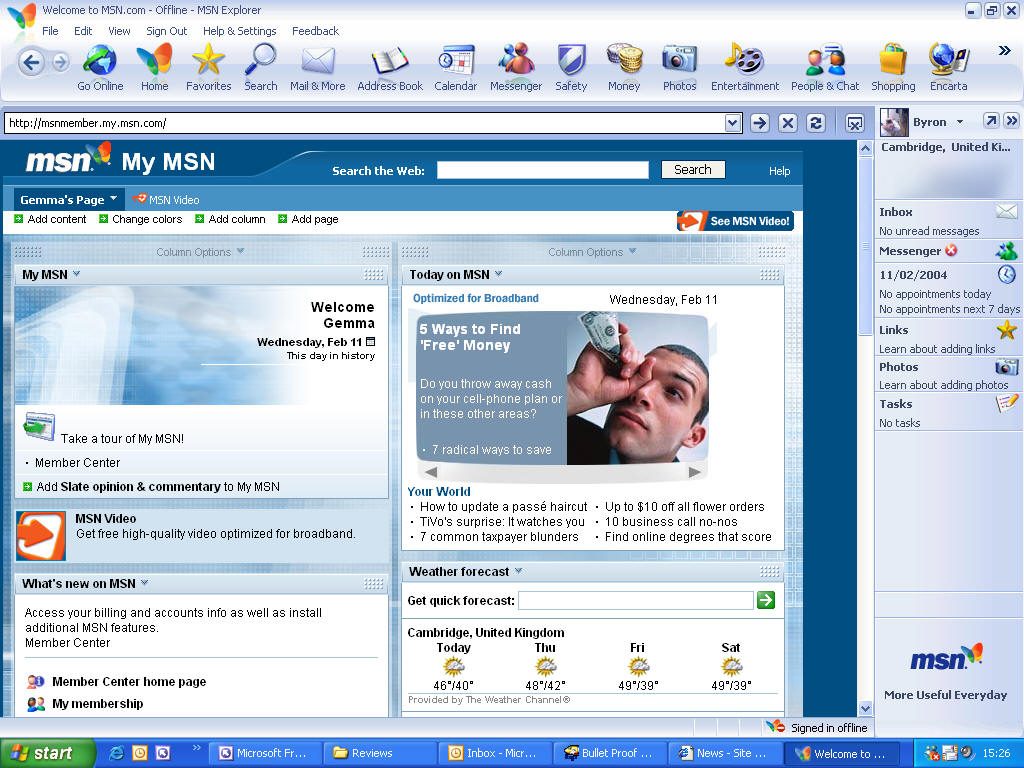Image resolution: width=1024 pixels, height=768 pixels.
Task: Click the Links star icon in sidebar
Action: coord(1006,330)
